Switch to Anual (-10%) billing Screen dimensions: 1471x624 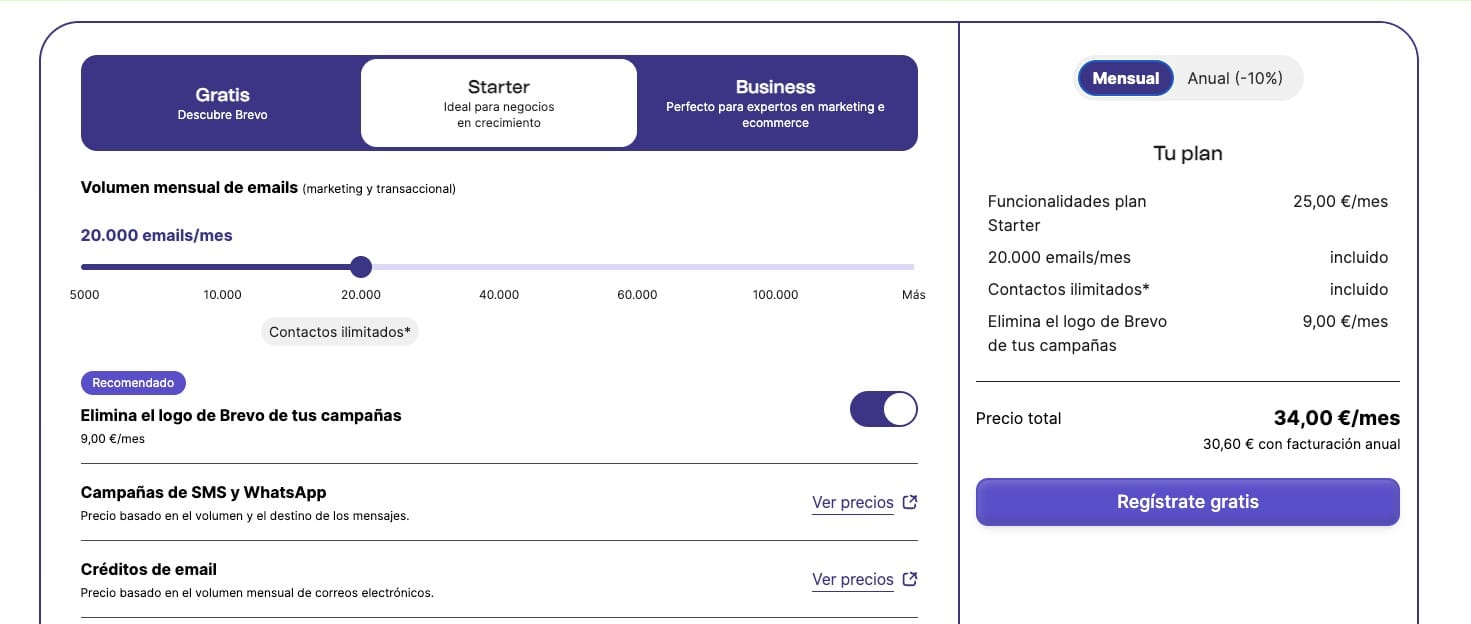tap(1234, 78)
